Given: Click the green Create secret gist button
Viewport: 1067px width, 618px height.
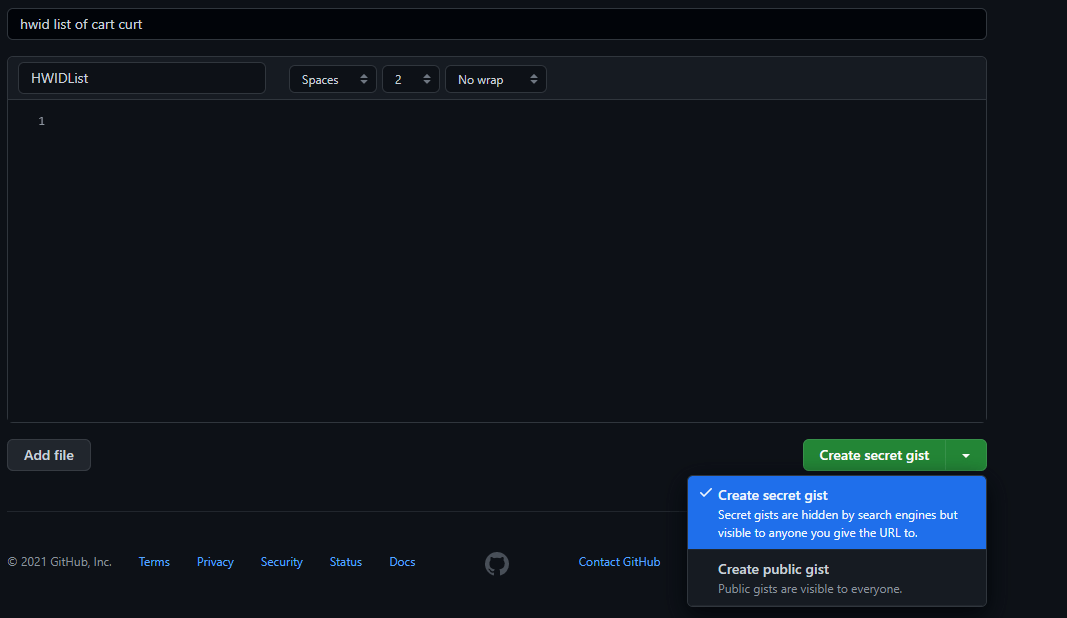Looking at the screenshot, I should tap(874, 455).
